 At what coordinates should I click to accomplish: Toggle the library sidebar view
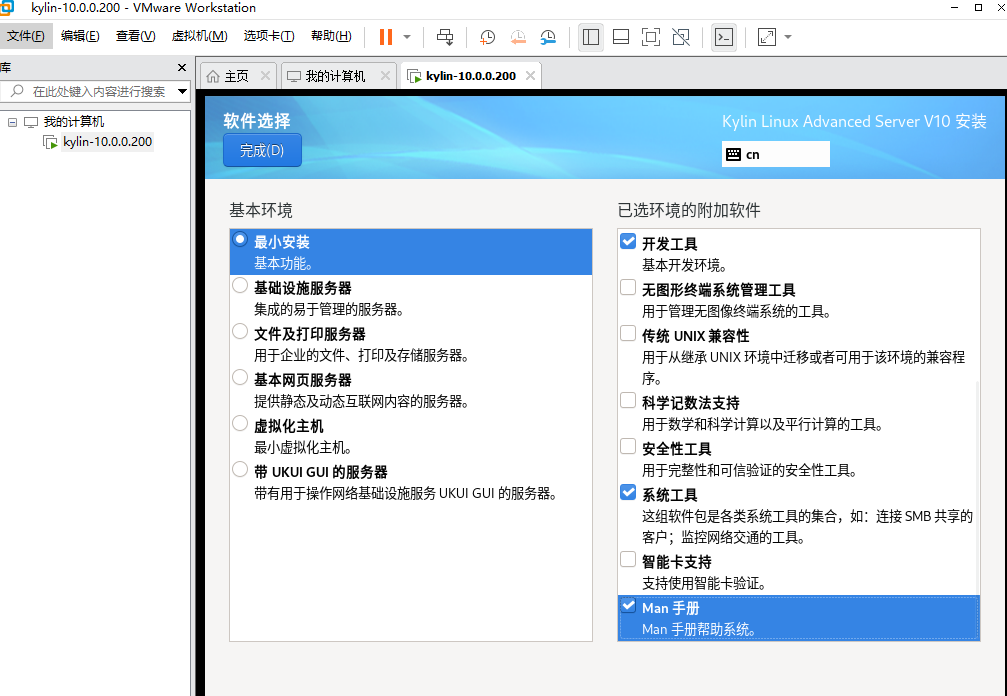[x=590, y=37]
